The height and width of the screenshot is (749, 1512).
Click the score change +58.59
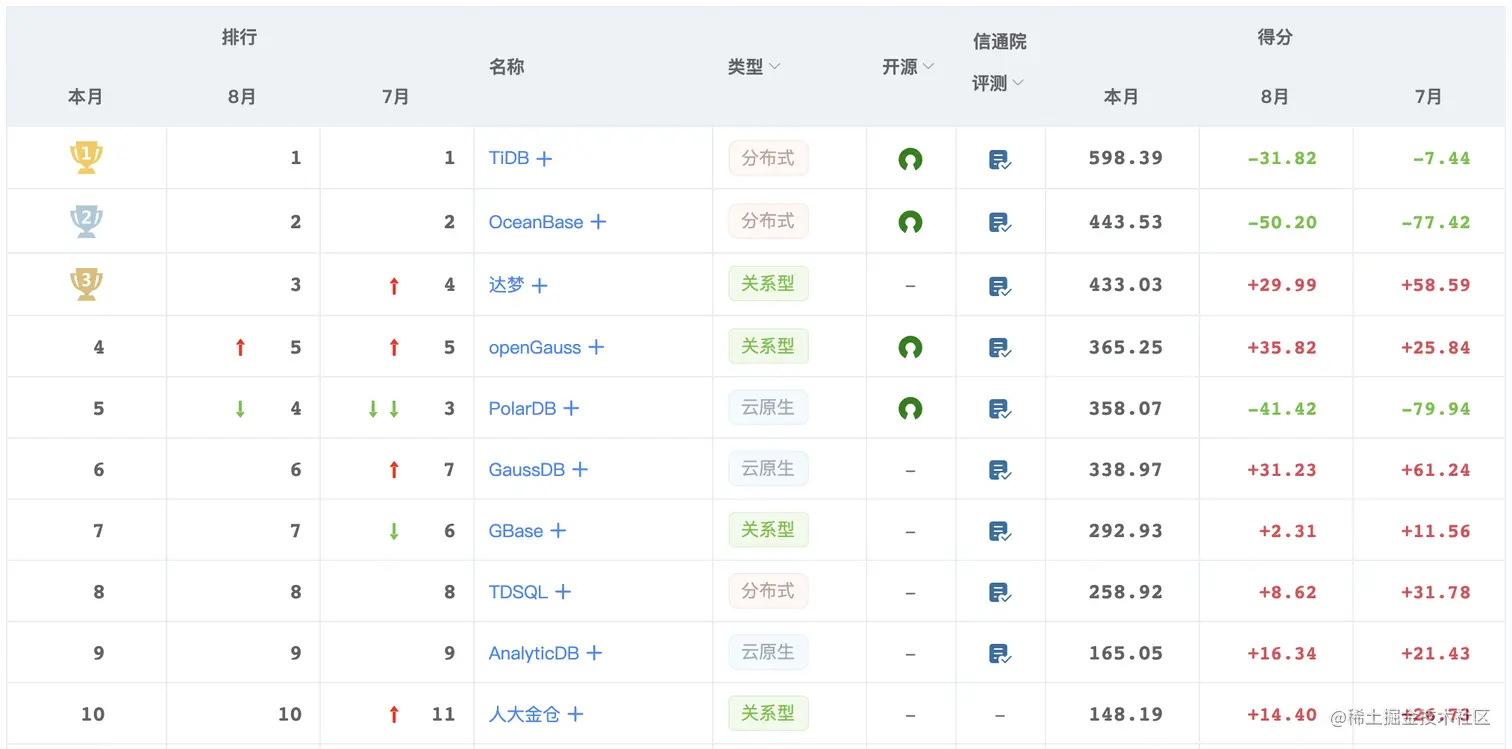[x=1436, y=285]
